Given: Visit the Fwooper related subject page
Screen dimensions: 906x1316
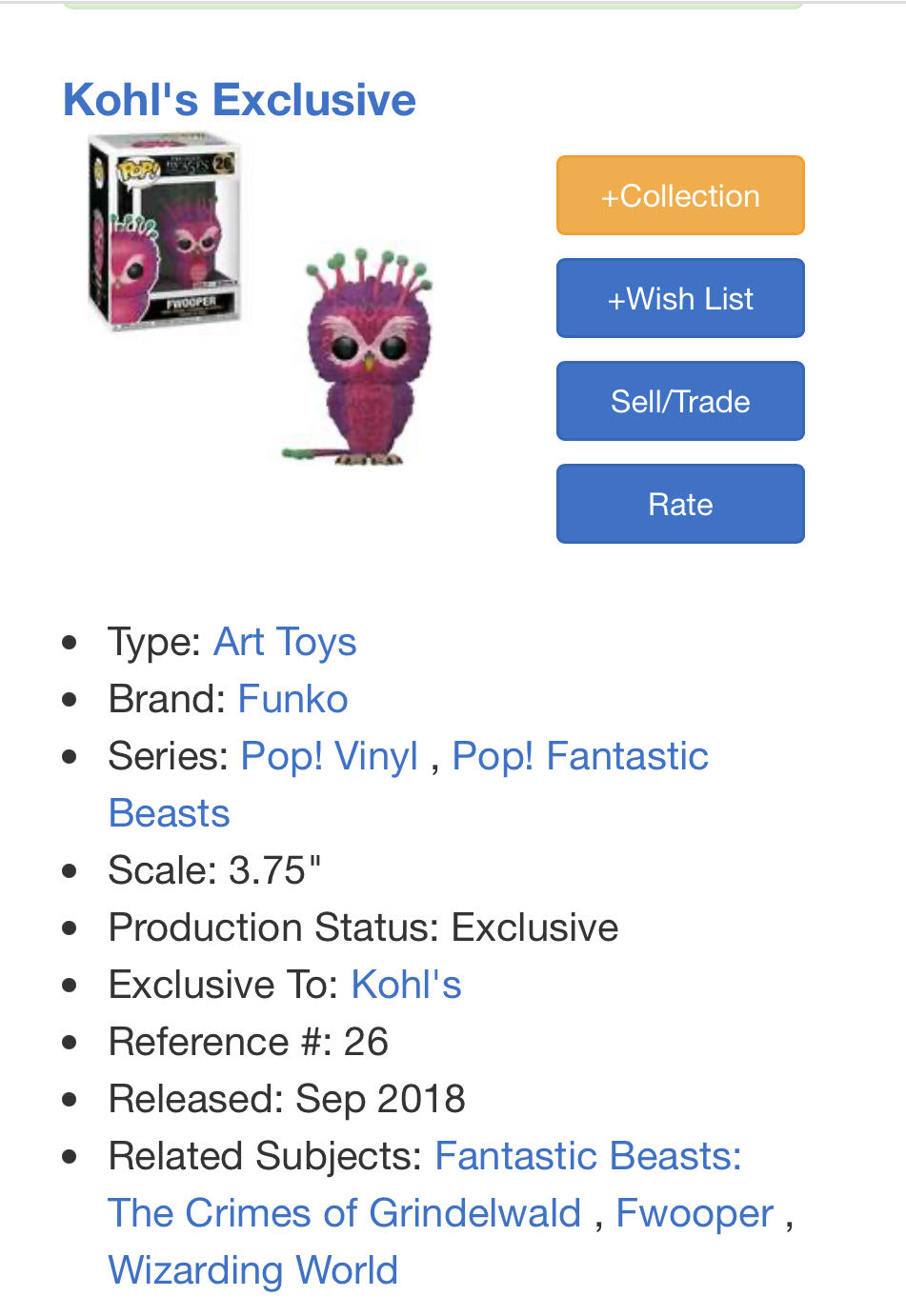Looking at the screenshot, I should click(694, 1212).
